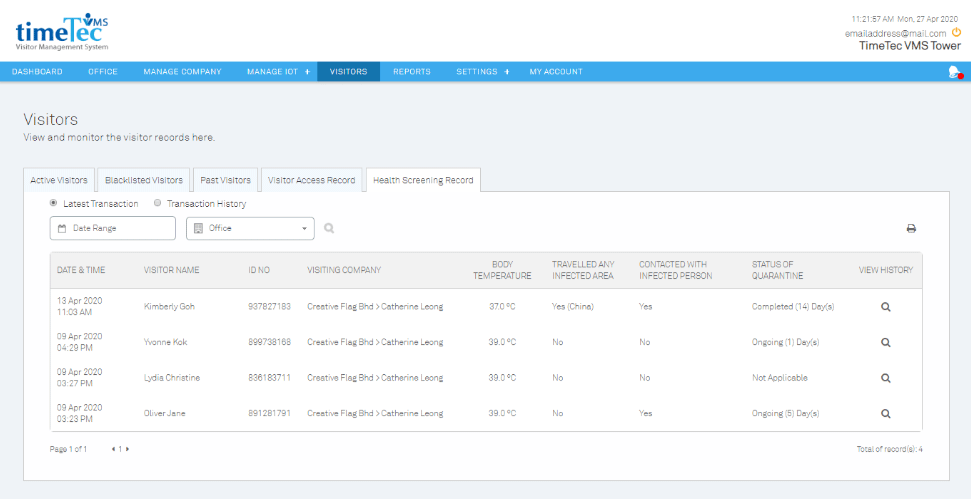Screen dimensions: 971x499
Task: Open the notifications bell icon
Action: point(955,72)
